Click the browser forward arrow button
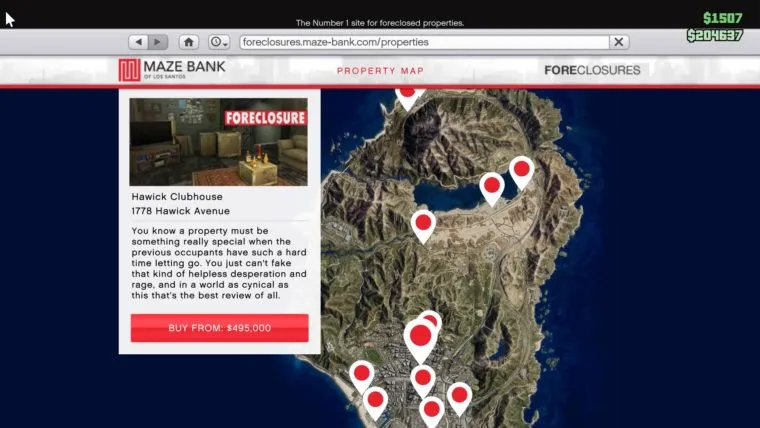760x428 pixels. pos(158,42)
